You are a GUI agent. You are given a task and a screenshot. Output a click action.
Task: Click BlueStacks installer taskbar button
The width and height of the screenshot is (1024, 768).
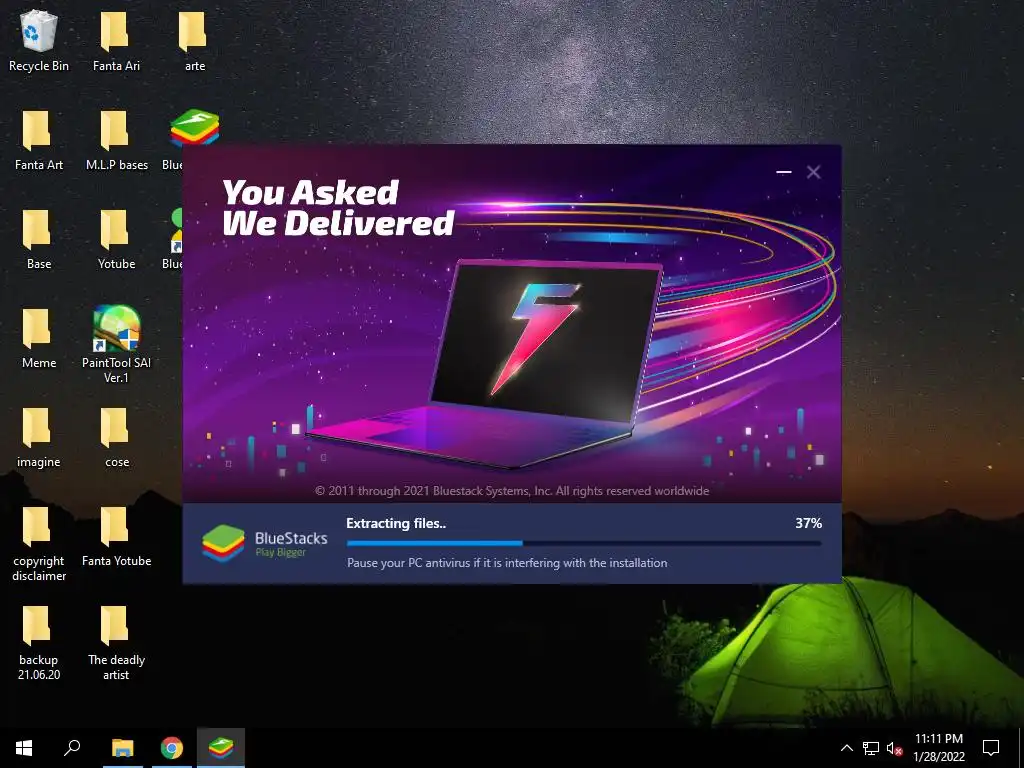[221, 748]
